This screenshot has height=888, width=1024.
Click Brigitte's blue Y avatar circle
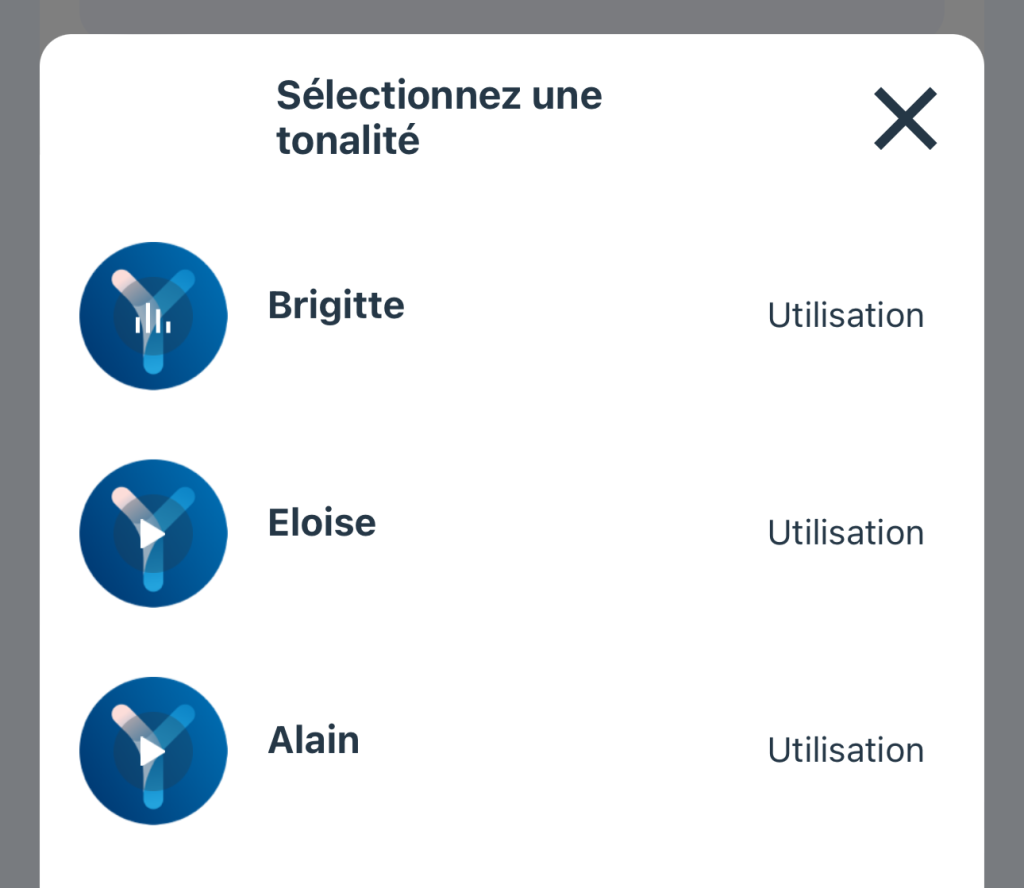(x=153, y=316)
